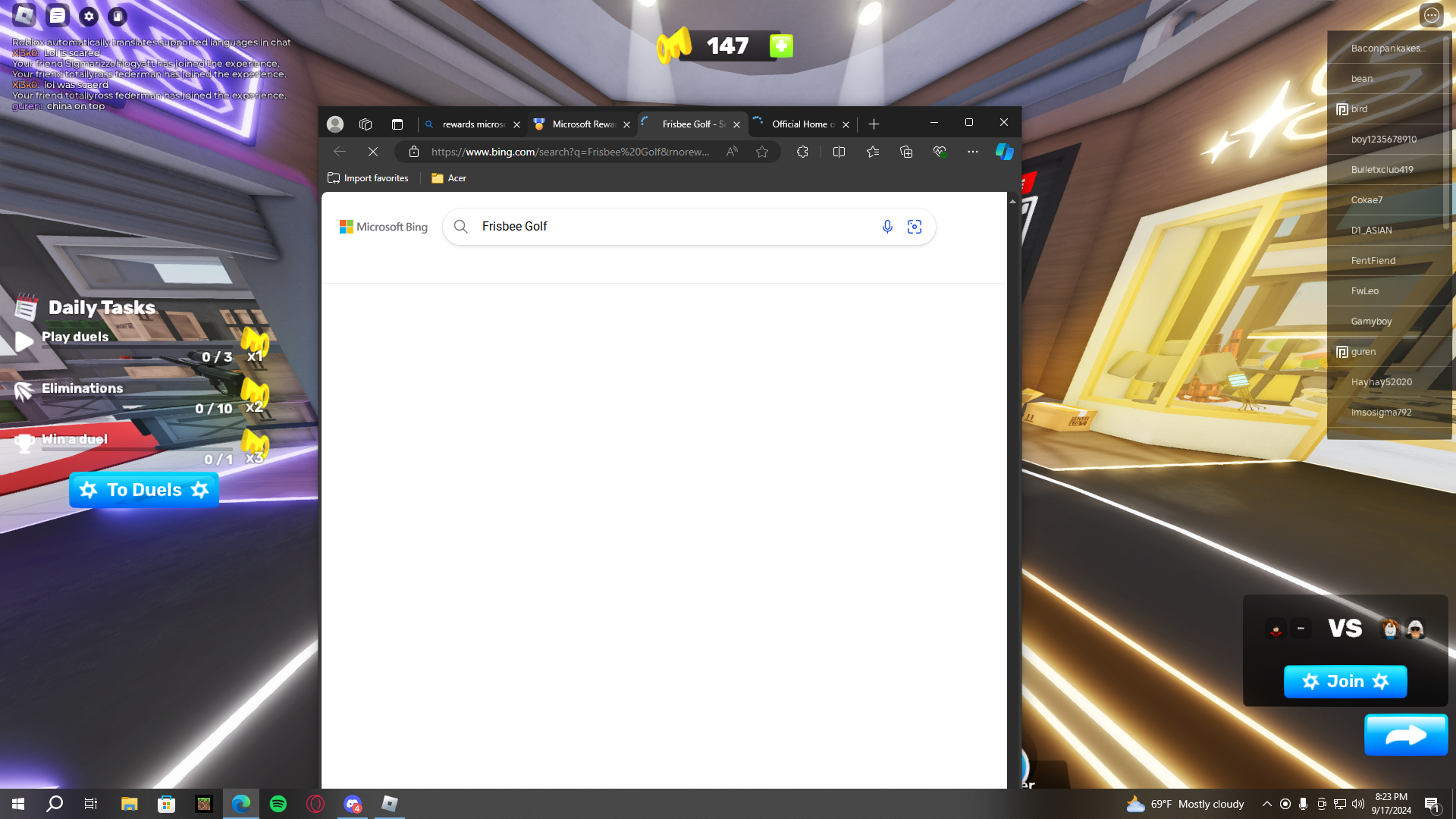Open Roblox settings gear icon at top left
Image resolution: width=1456 pixels, height=819 pixels.
[89, 16]
